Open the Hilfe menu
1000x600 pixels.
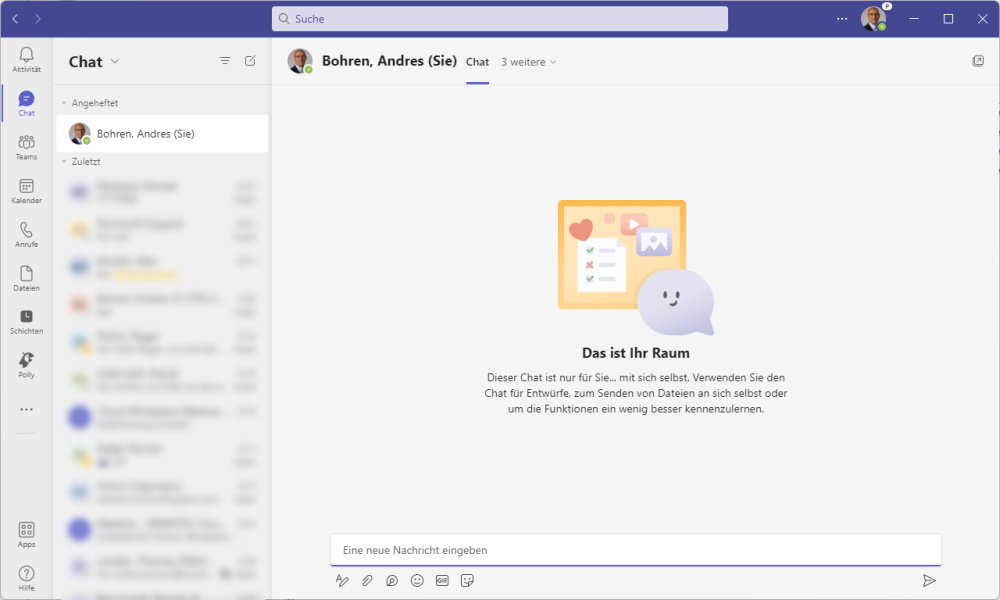pyautogui.click(x=26, y=578)
